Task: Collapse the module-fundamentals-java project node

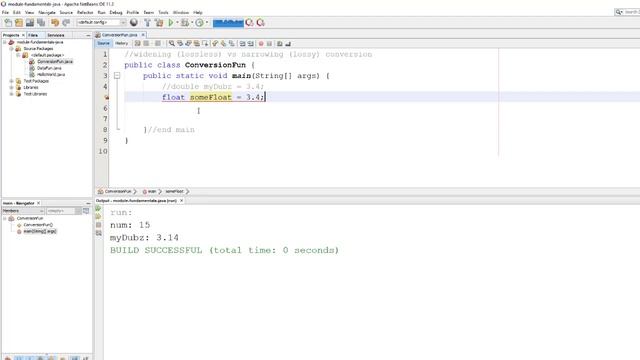Action: click(5, 42)
